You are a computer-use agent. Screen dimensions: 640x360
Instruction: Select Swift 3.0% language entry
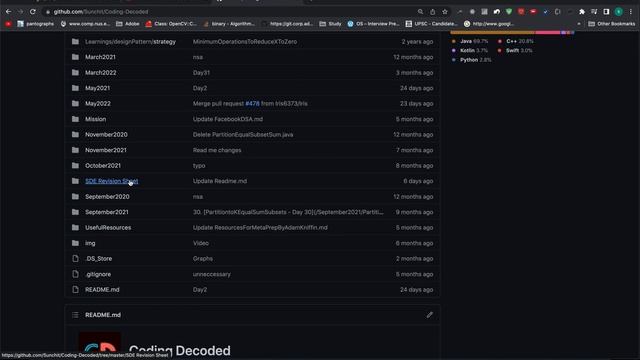tap(515, 51)
